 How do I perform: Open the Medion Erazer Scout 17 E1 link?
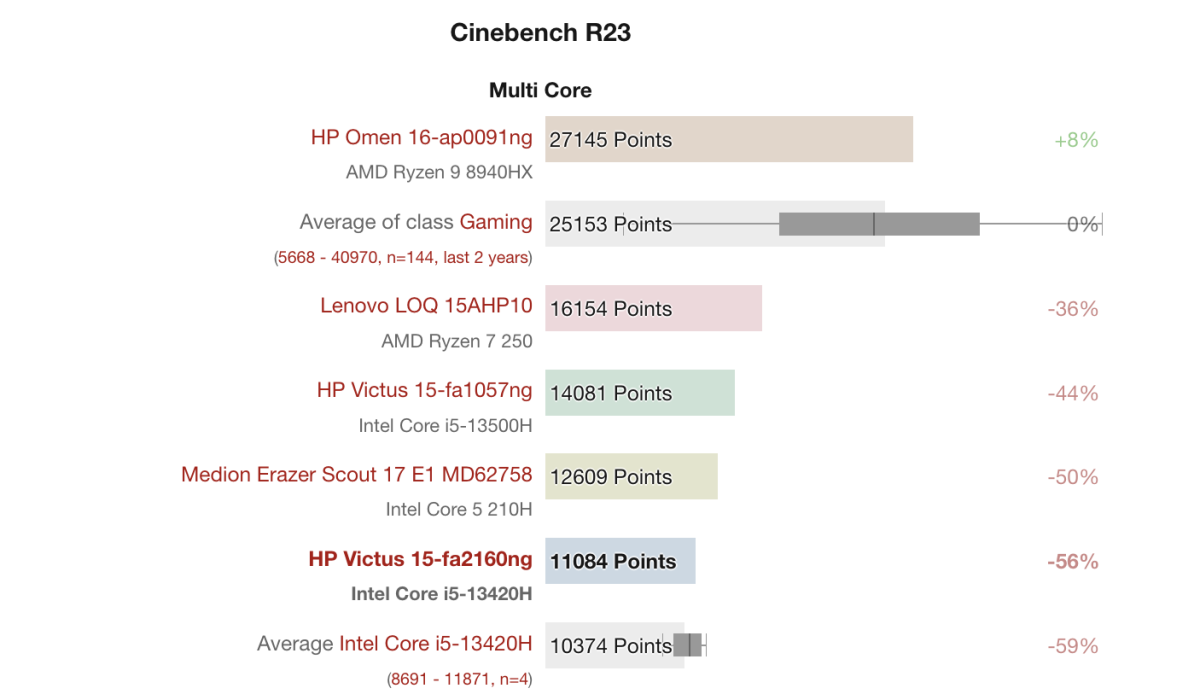pyautogui.click(x=356, y=475)
